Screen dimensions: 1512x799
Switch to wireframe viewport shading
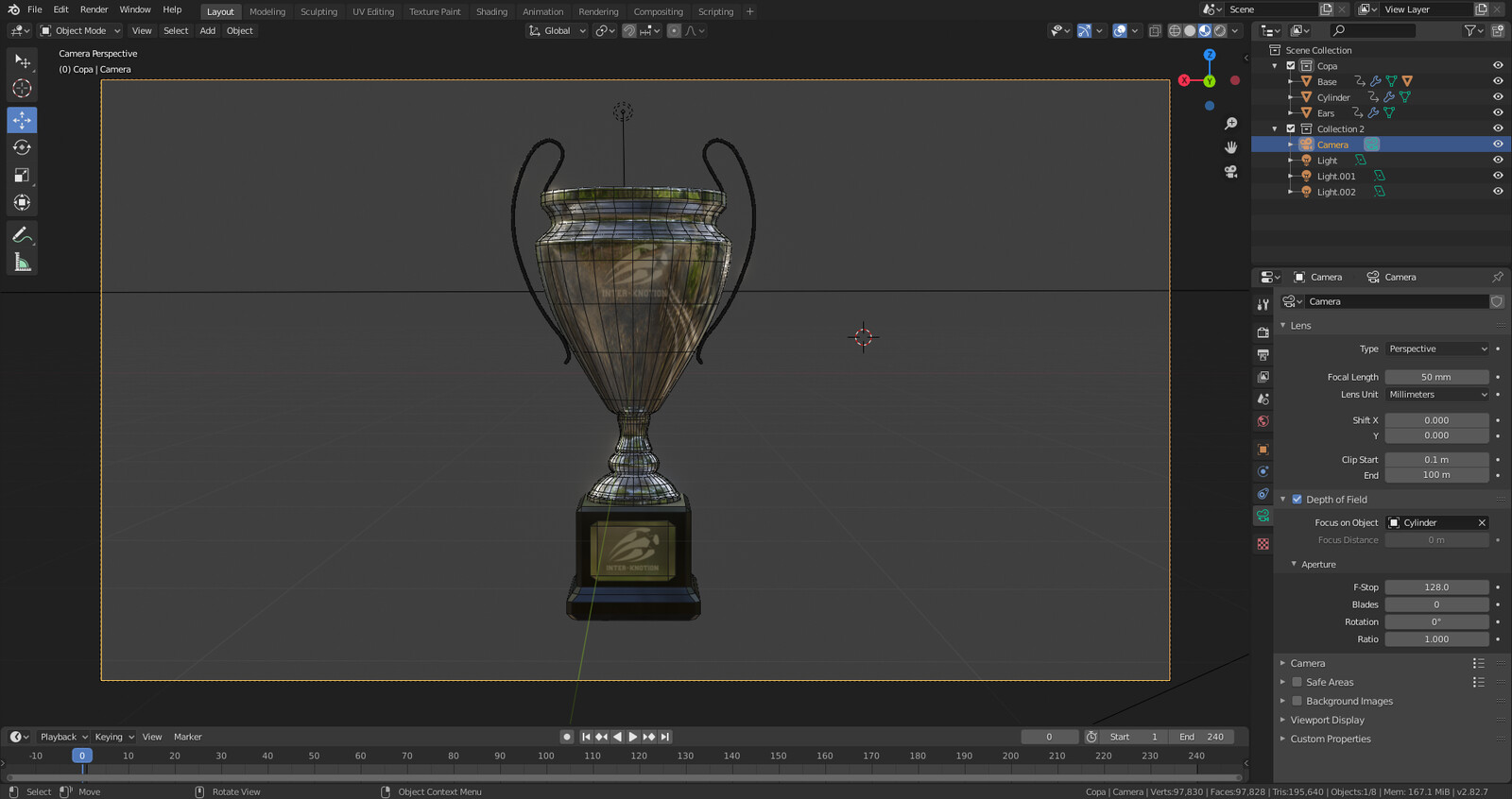point(1175,31)
